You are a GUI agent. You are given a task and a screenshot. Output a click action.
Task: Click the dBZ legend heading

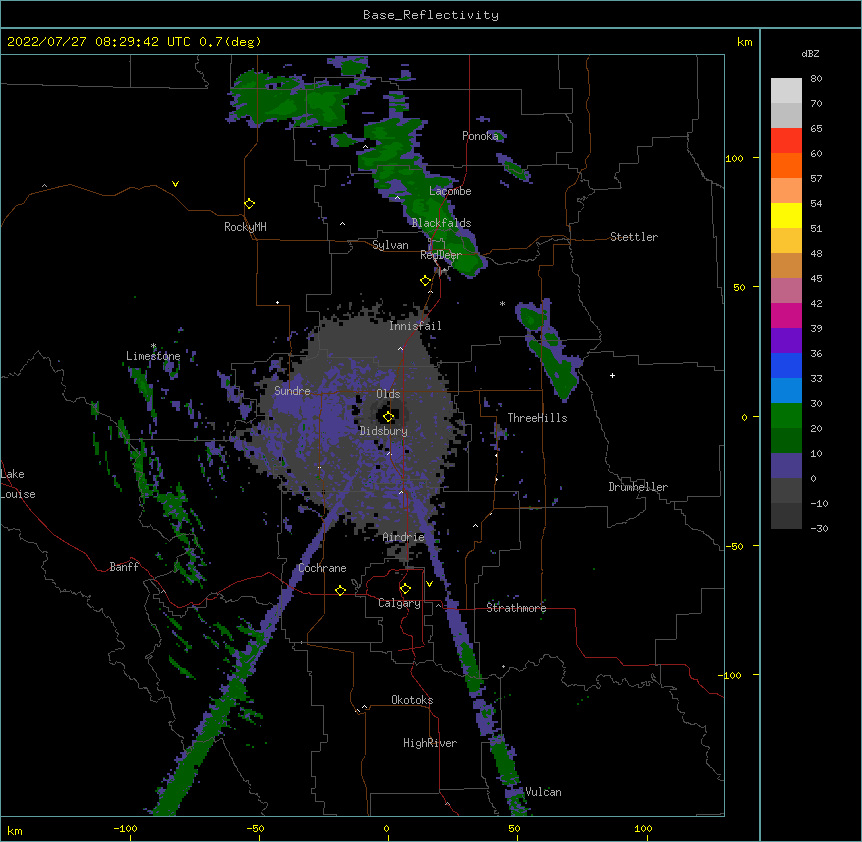810,54
